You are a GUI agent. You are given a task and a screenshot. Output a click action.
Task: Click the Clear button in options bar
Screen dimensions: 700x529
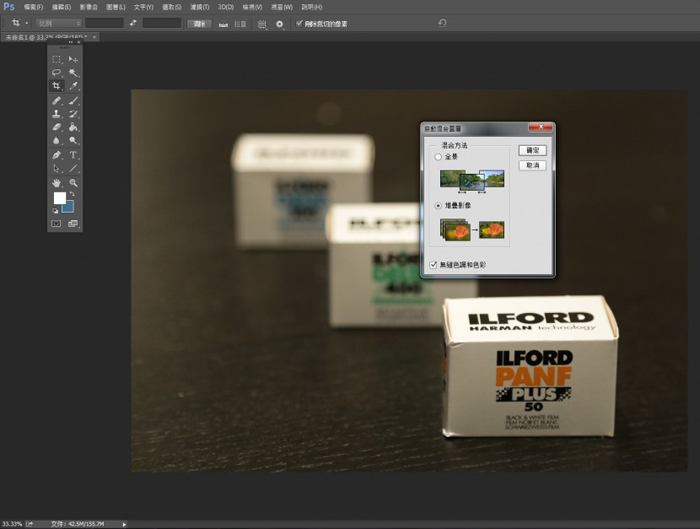point(199,24)
